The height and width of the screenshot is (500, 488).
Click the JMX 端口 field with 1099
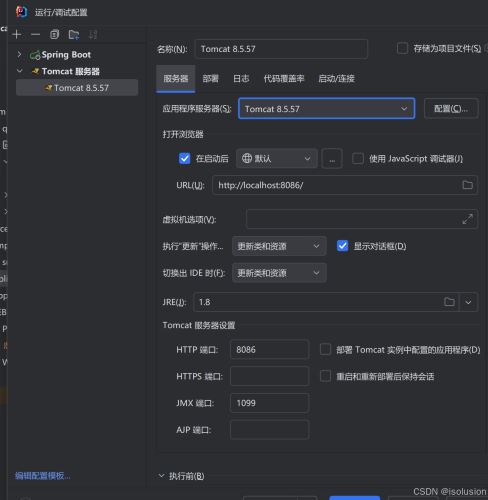269,403
